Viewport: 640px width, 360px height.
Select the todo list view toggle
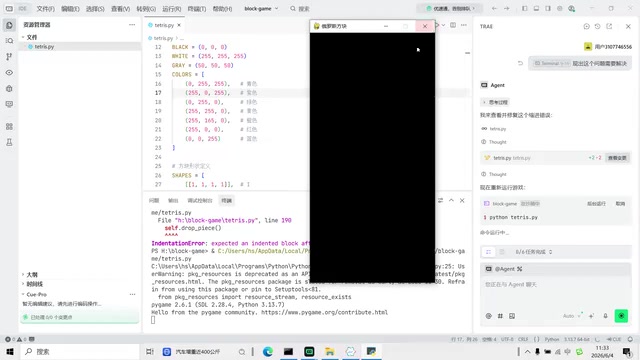tap(489, 252)
